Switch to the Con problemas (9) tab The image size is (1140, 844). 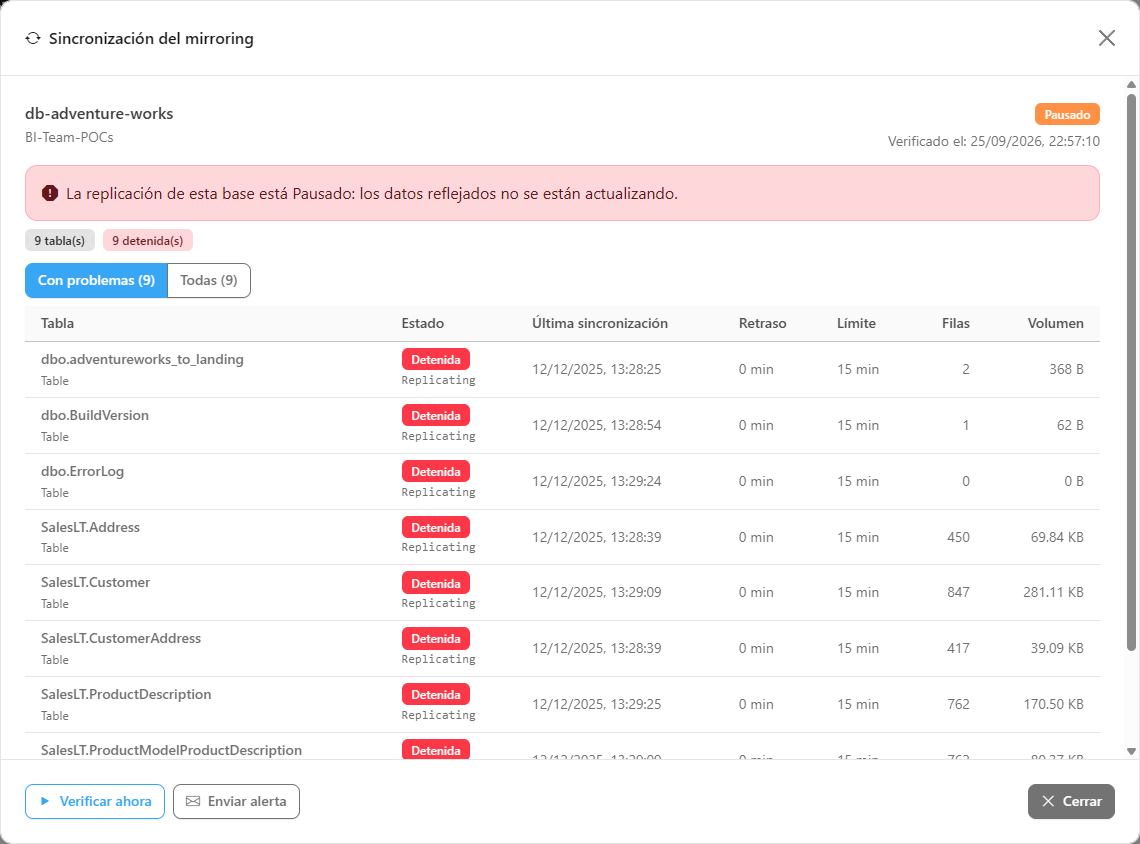tap(97, 281)
